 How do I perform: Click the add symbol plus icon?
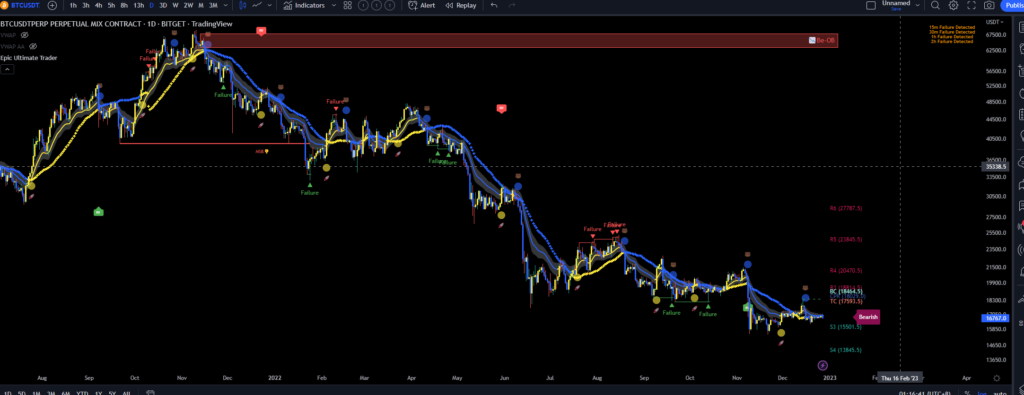pyautogui.click(x=52, y=5)
